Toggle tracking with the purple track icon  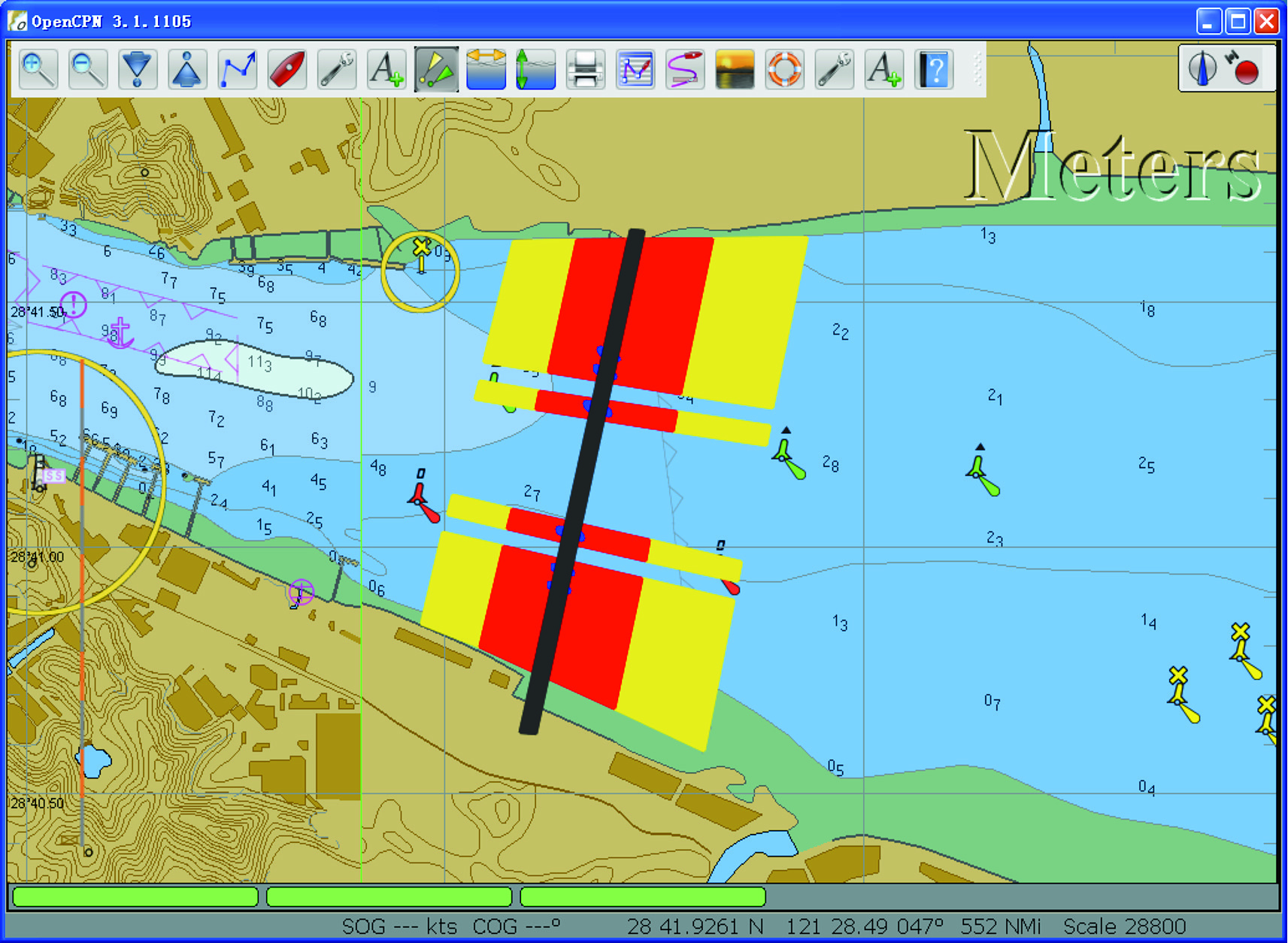685,70
